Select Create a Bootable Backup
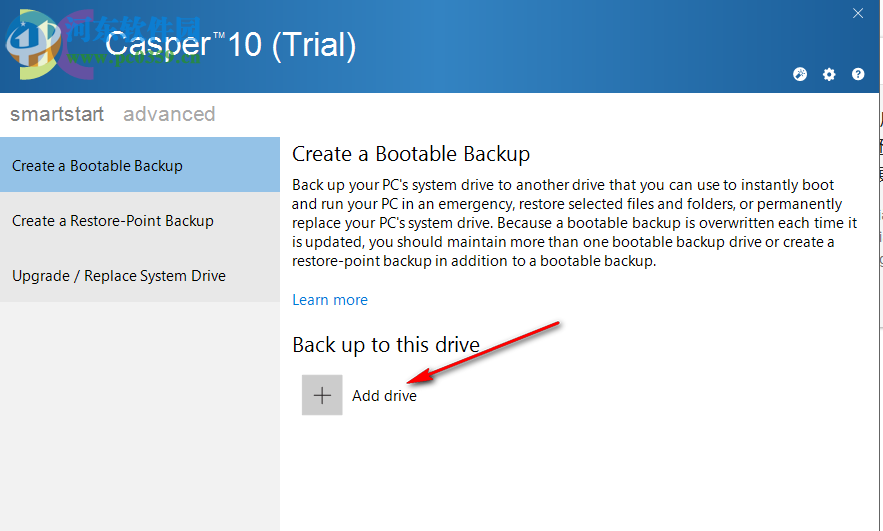Viewport: 883px width, 531px height. point(140,165)
